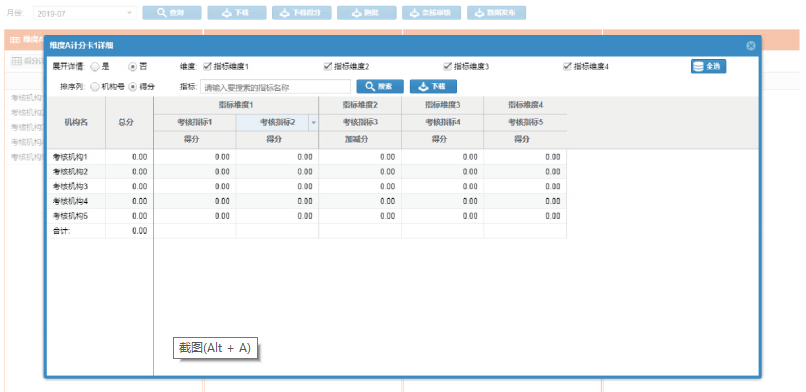Click the 查询 button in background page
Viewport: 806px width, 392px height.
172,13
